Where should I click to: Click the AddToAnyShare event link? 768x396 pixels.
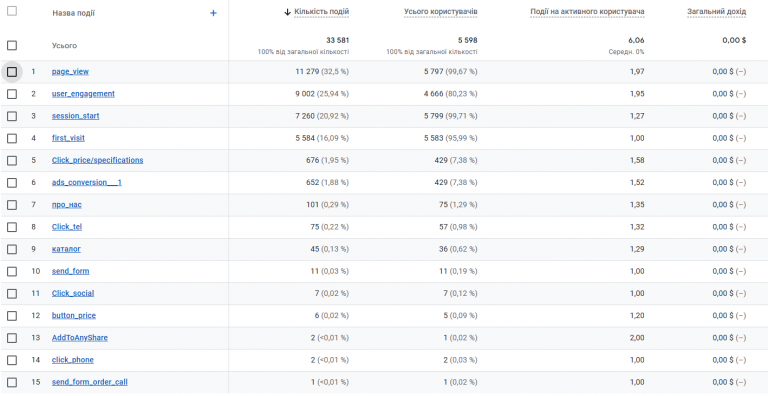pyautogui.click(x=80, y=338)
